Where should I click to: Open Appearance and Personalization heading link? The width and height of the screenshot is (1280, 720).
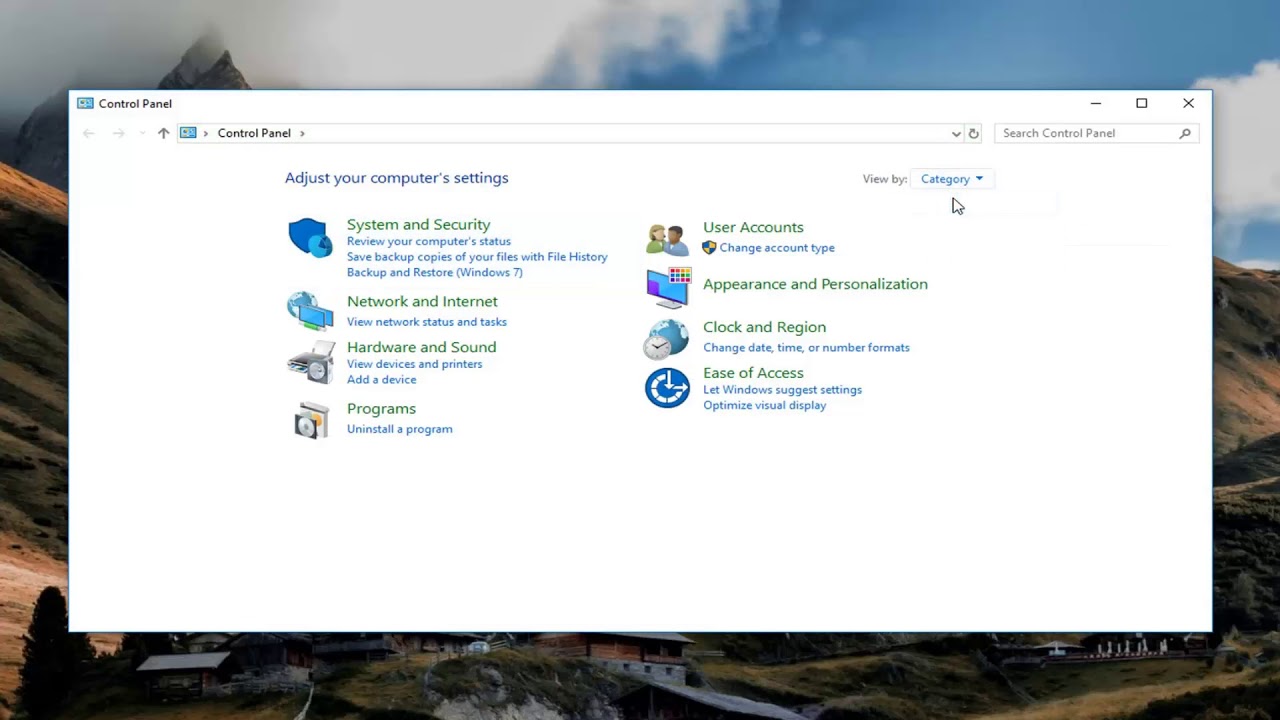click(815, 284)
